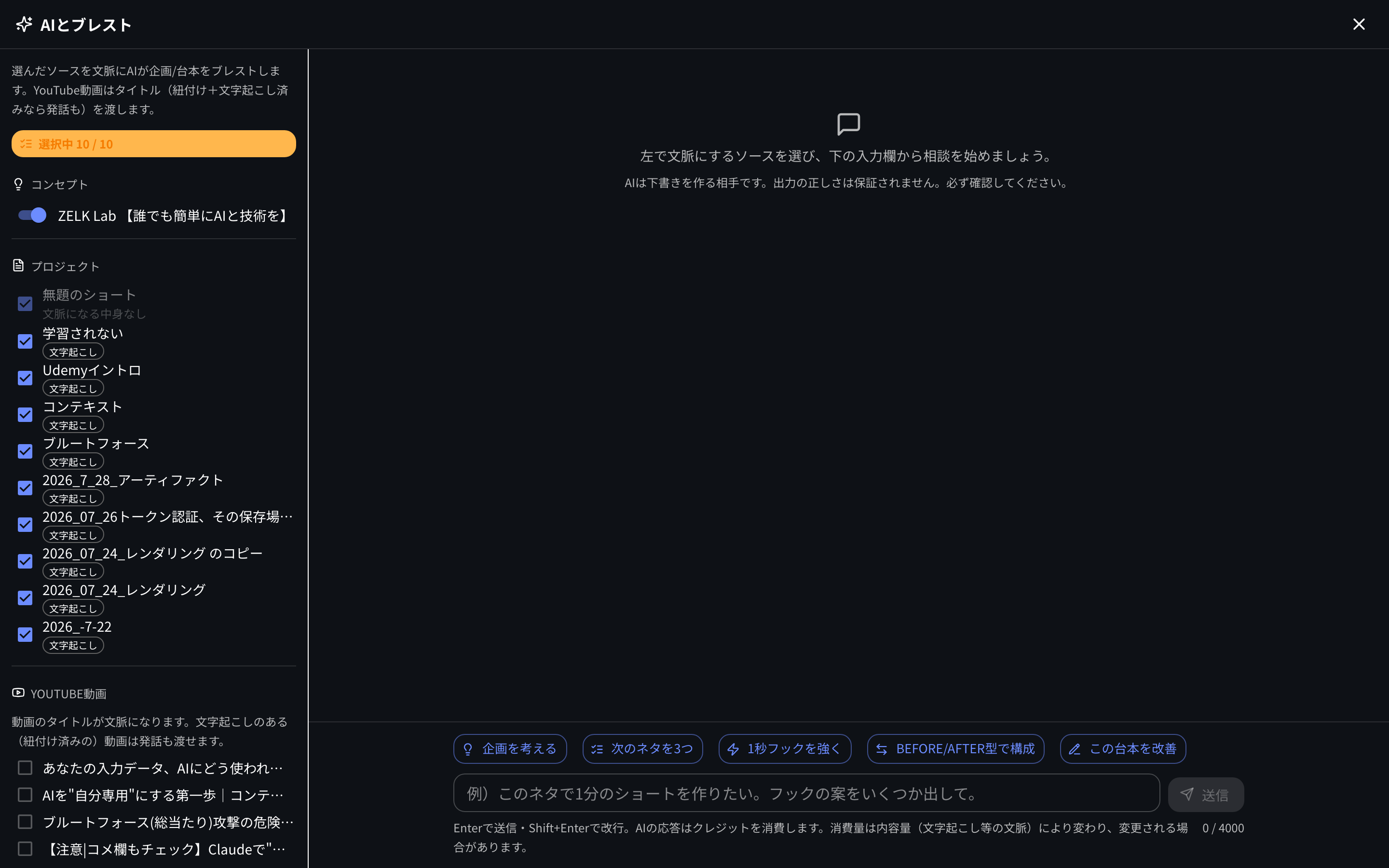
Task: Toggle the ZELK Lab concept switch off
Action: point(32,215)
